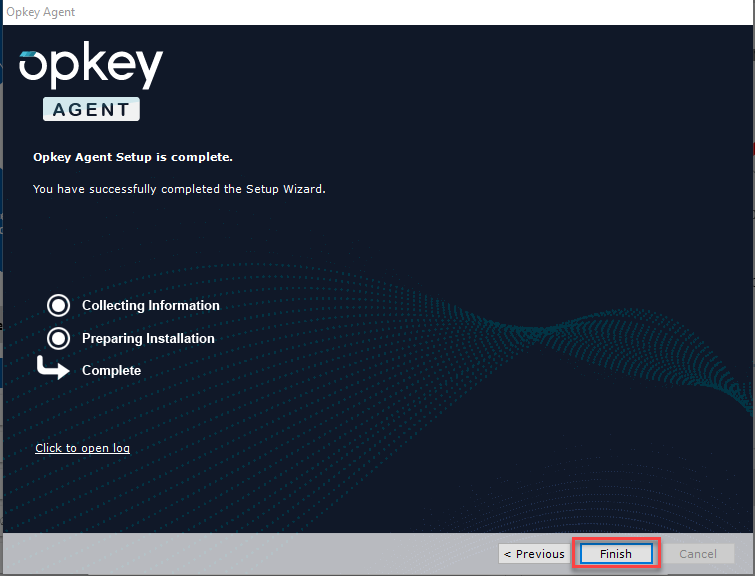The height and width of the screenshot is (576, 755).
Task: Open the log via Click to open log
Action: coord(82,448)
